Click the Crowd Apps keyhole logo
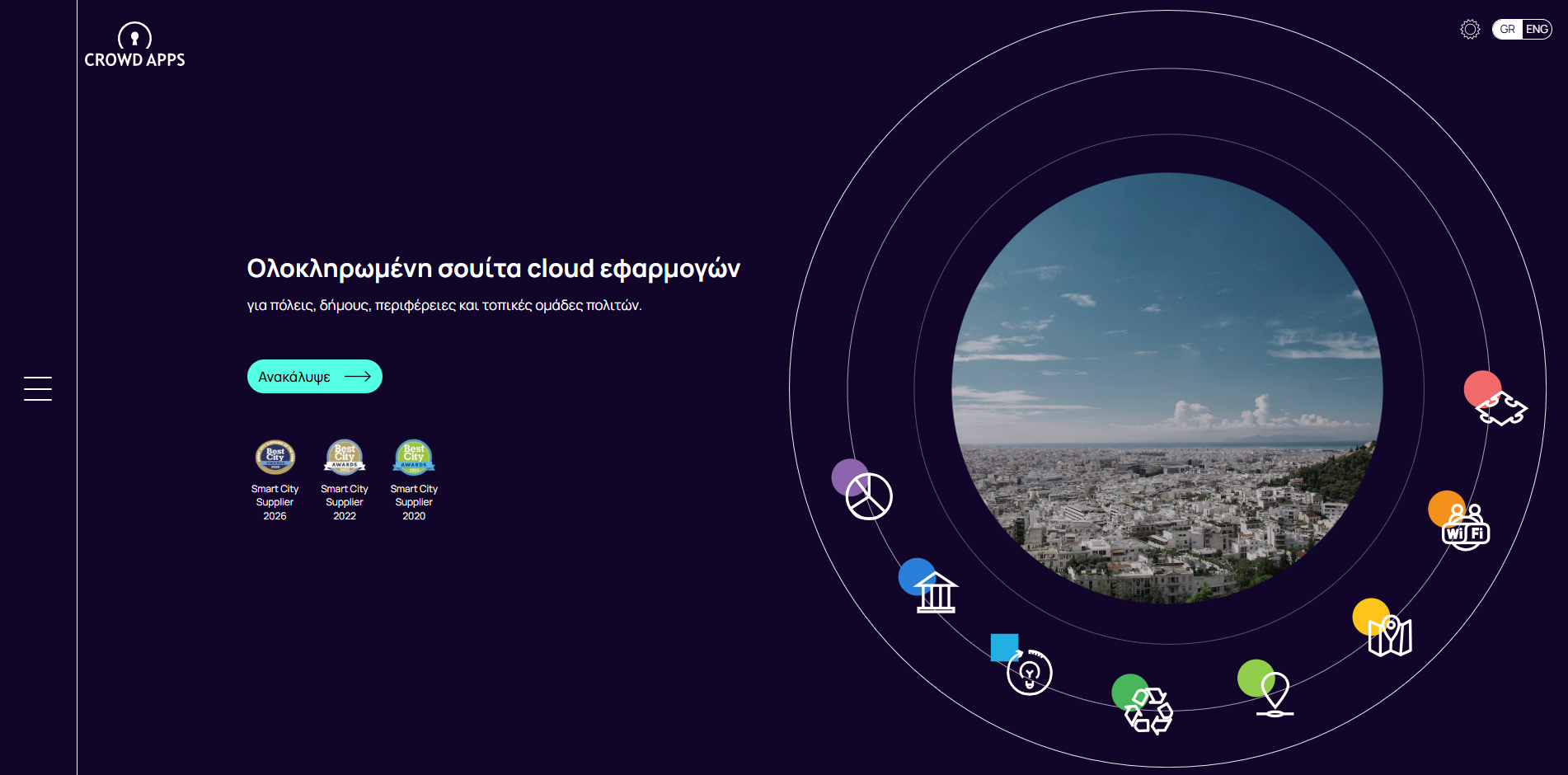1568x775 pixels. pos(133,34)
